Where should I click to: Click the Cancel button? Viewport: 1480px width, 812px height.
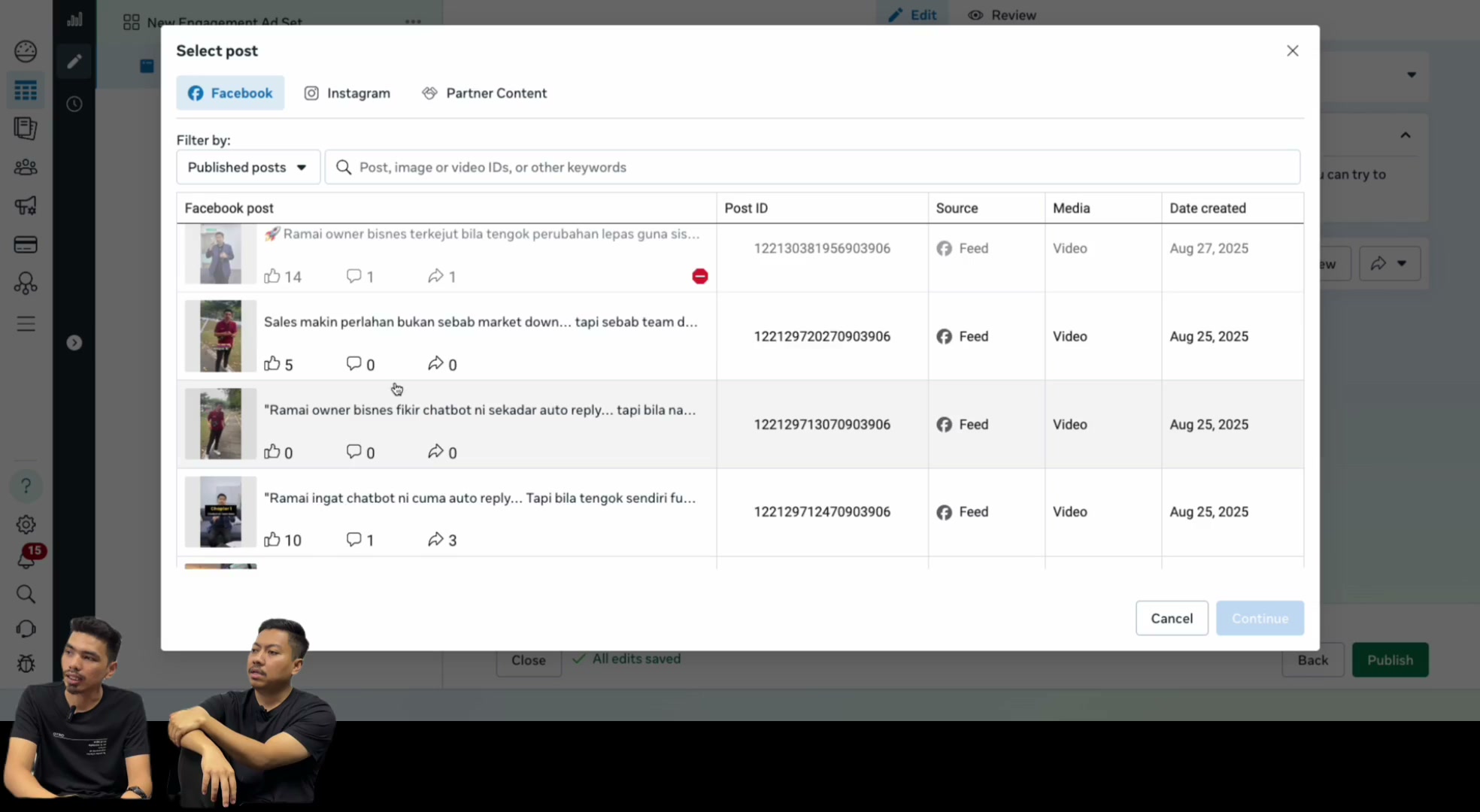[x=1172, y=618]
